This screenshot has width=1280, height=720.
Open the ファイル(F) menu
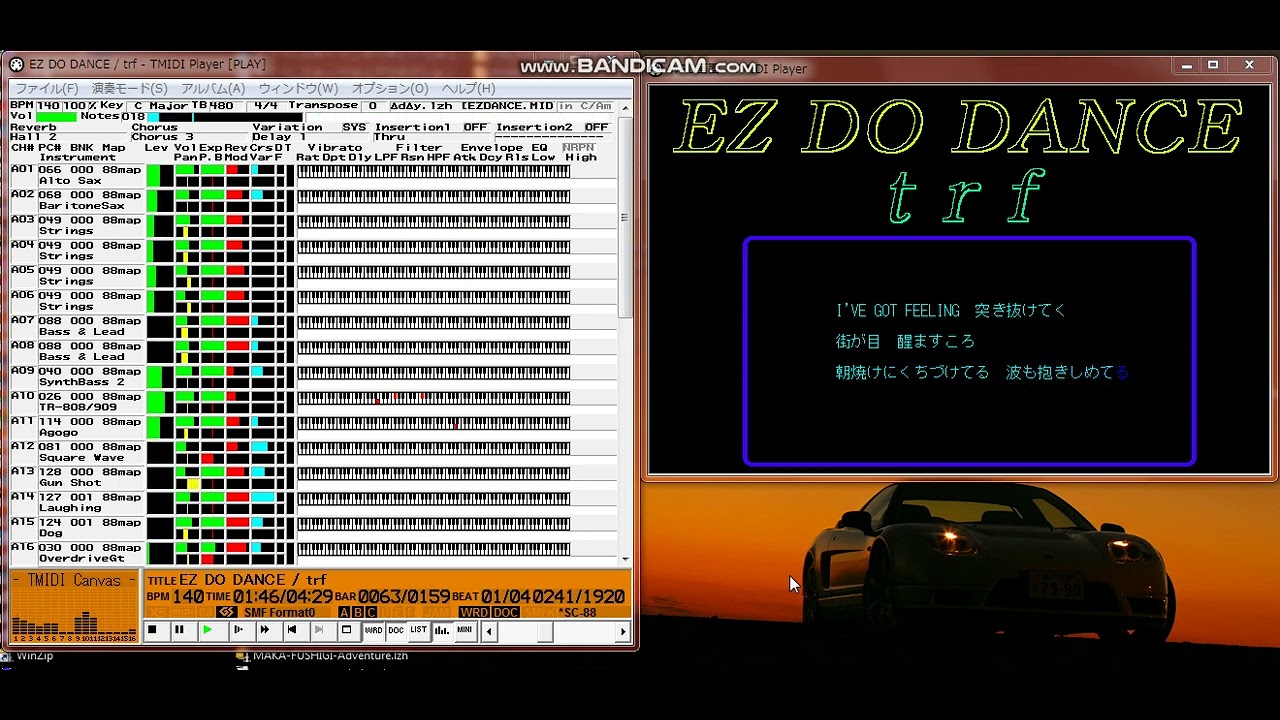pyautogui.click(x=46, y=89)
